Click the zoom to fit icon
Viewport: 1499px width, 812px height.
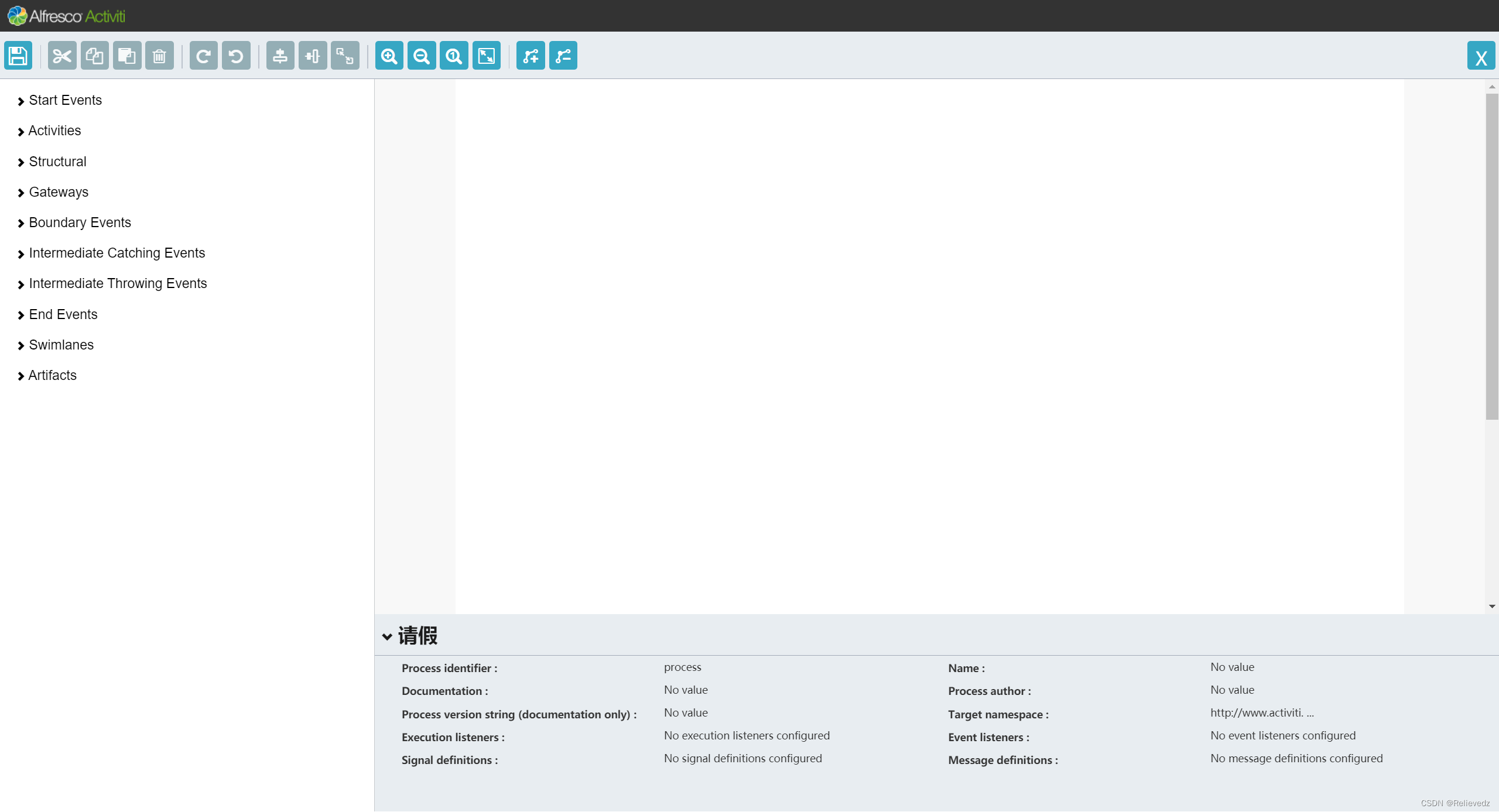tap(487, 56)
